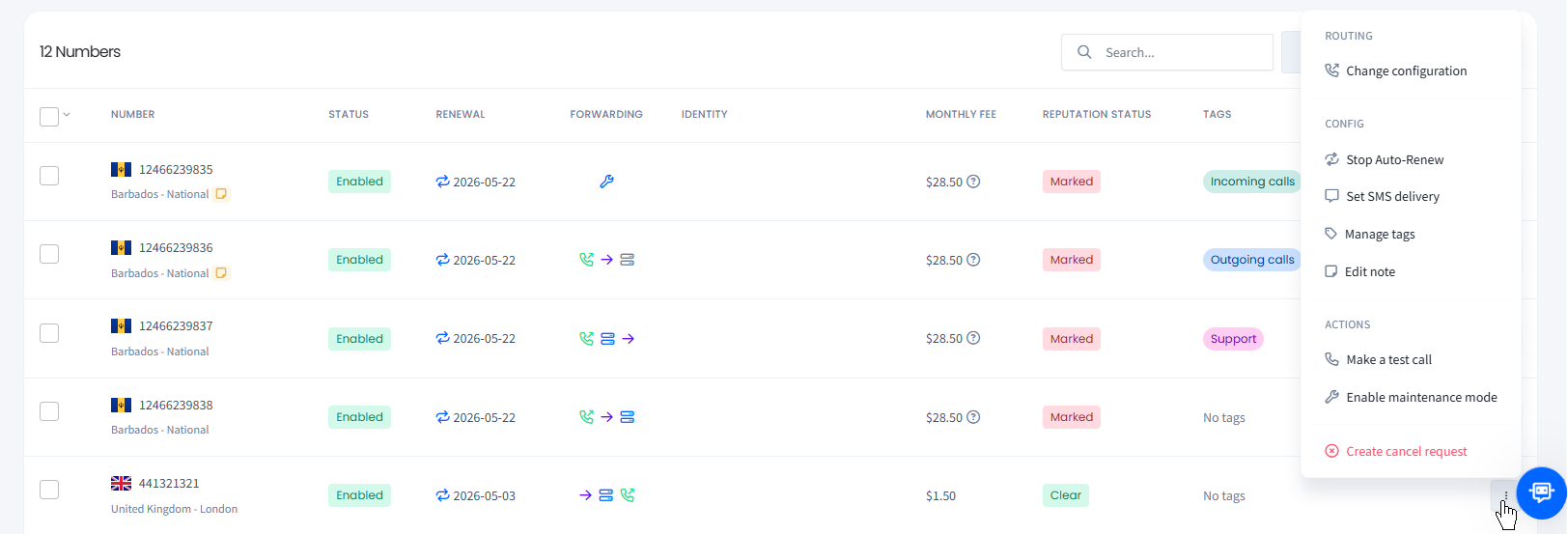Click the forwarding icons for 441321321

(606, 495)
